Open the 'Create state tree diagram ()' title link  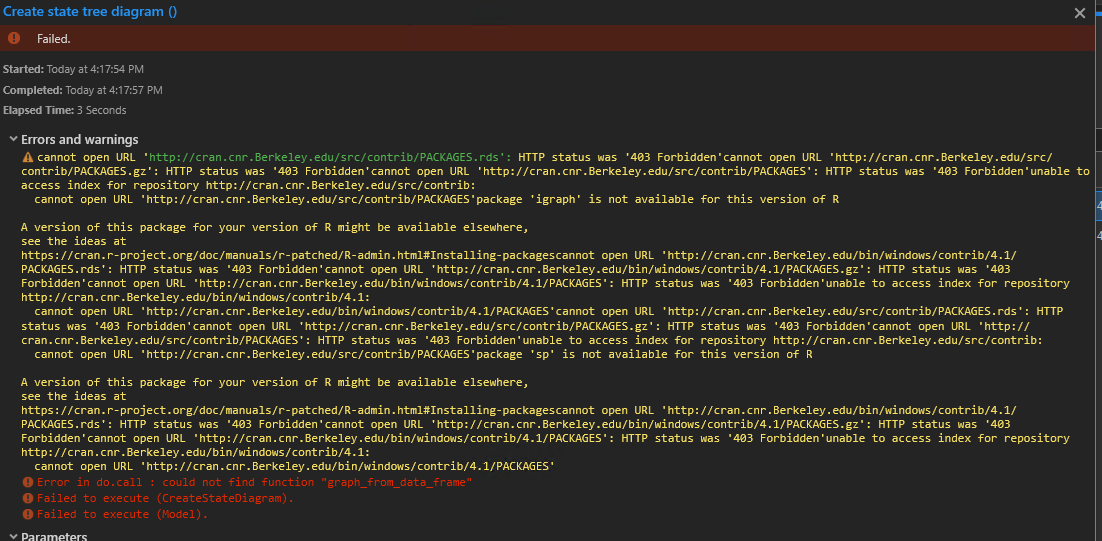[x=89, y=12]
